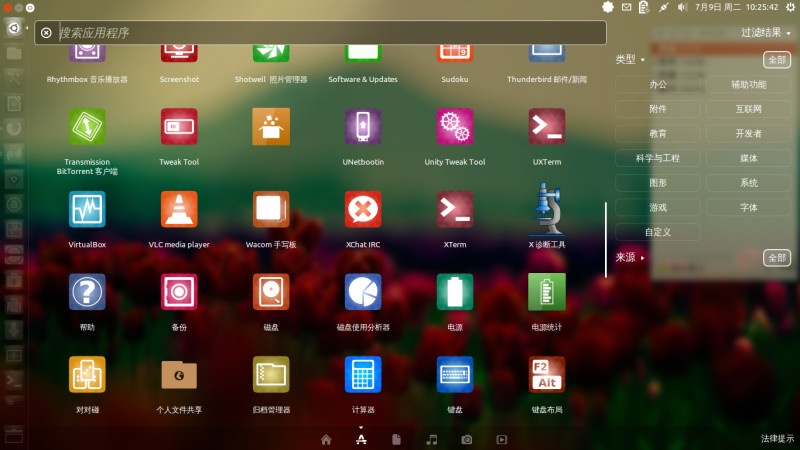Expand the 来源 filter section
Viewport: 800px width, 450px height.
630,257
